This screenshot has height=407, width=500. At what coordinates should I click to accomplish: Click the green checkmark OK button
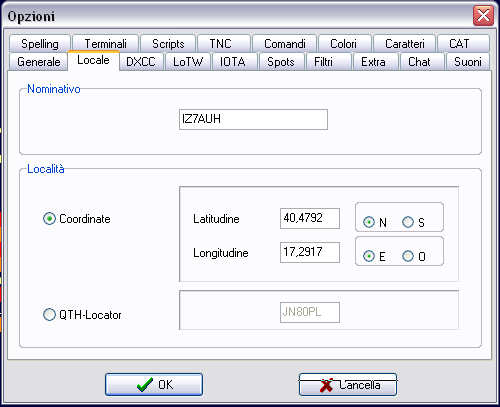[x=154, y=385]
